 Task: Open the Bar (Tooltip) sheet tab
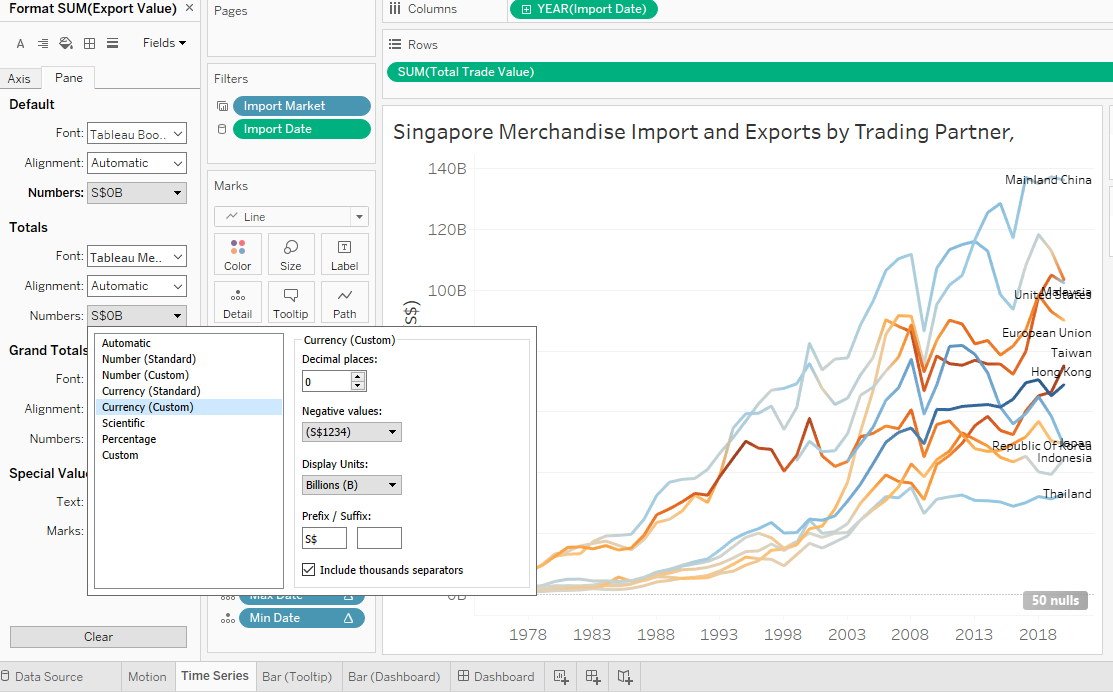(297, 677)
